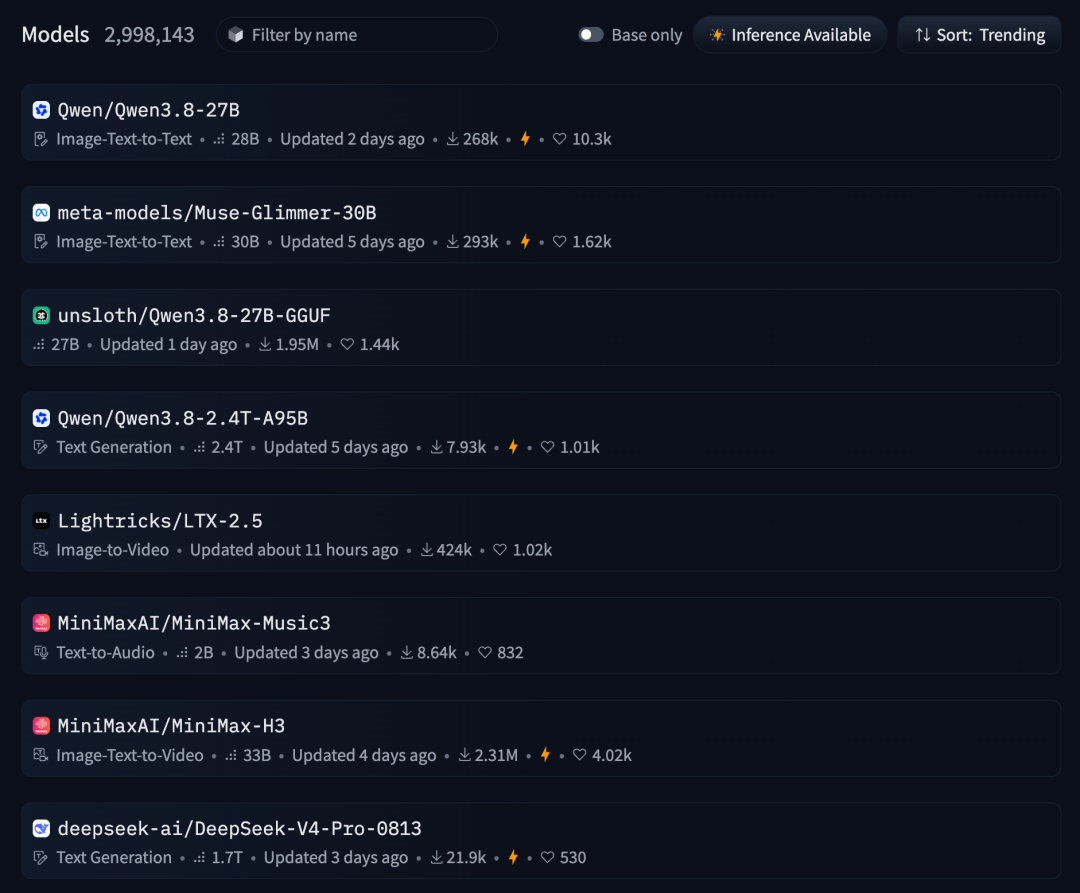Enable the Inference Available filter

pos(790,34)
